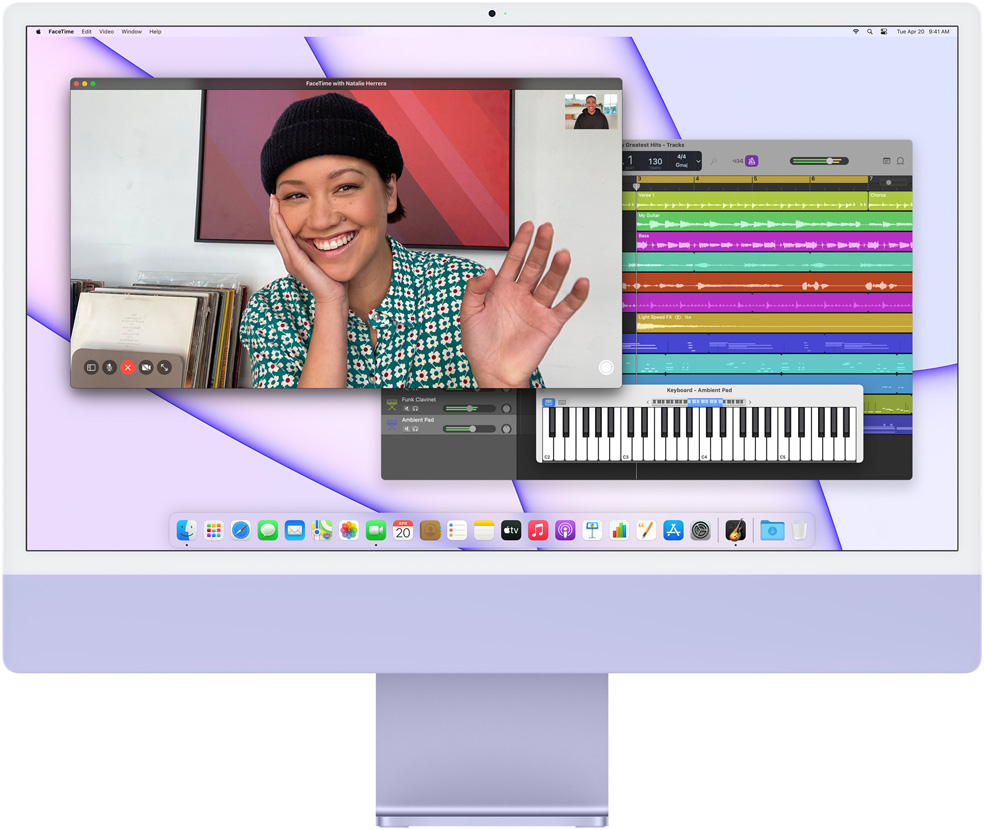Select the keyboard mode button in Keyboard window
The height and width of the screenshot is (830, 984).
[x=548, y=402]
